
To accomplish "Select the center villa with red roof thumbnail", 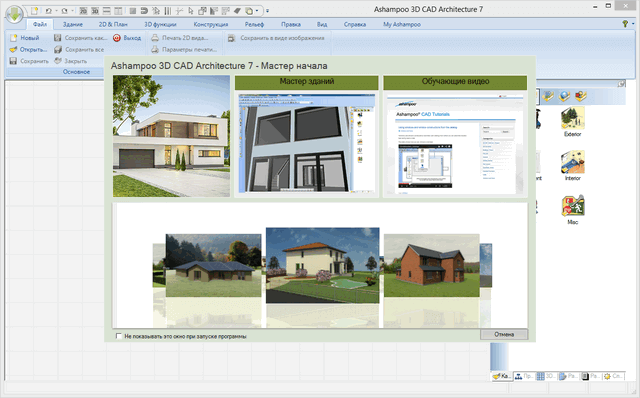I will 322,265.
